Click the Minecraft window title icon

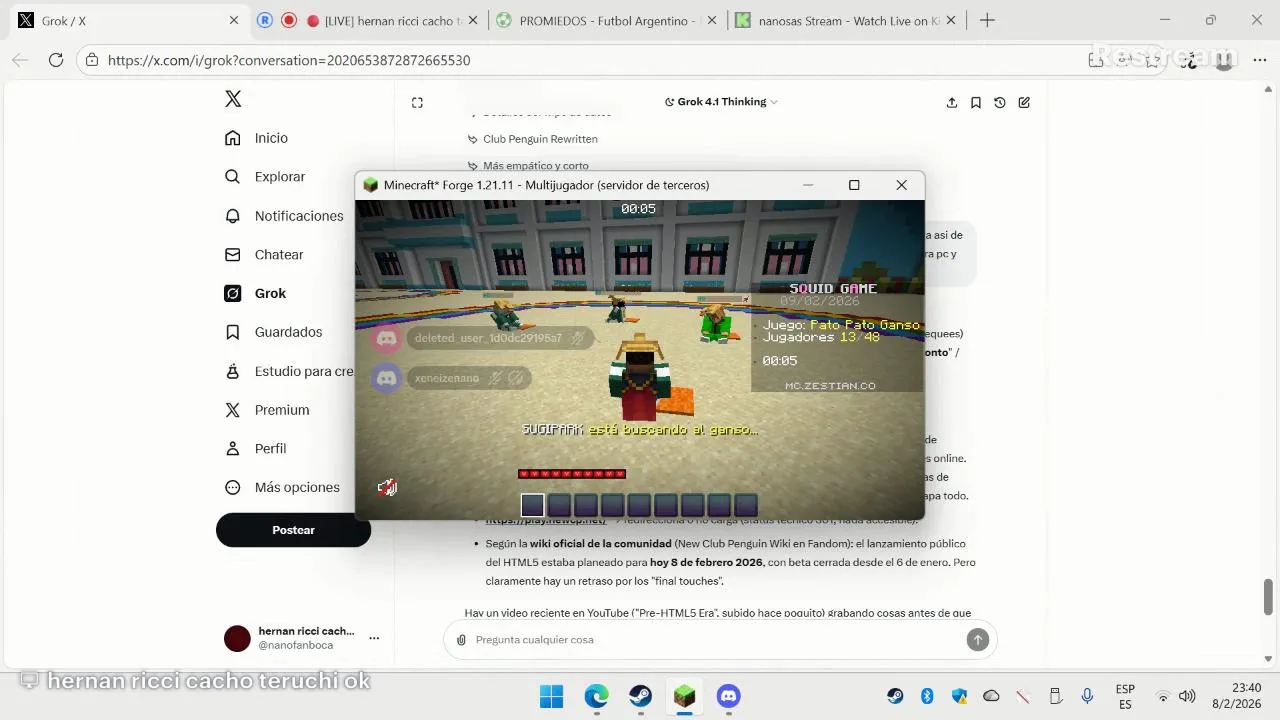point(371,185)
